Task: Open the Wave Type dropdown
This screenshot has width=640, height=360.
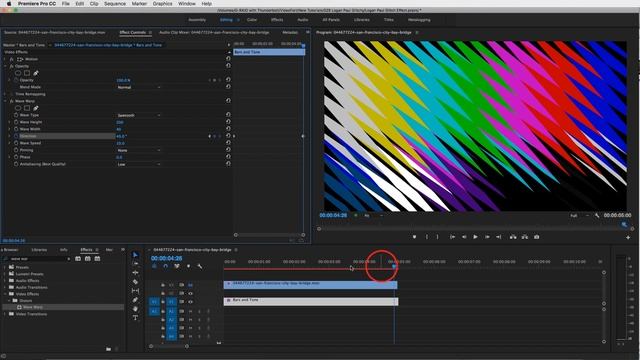Action: click(138, 116)
